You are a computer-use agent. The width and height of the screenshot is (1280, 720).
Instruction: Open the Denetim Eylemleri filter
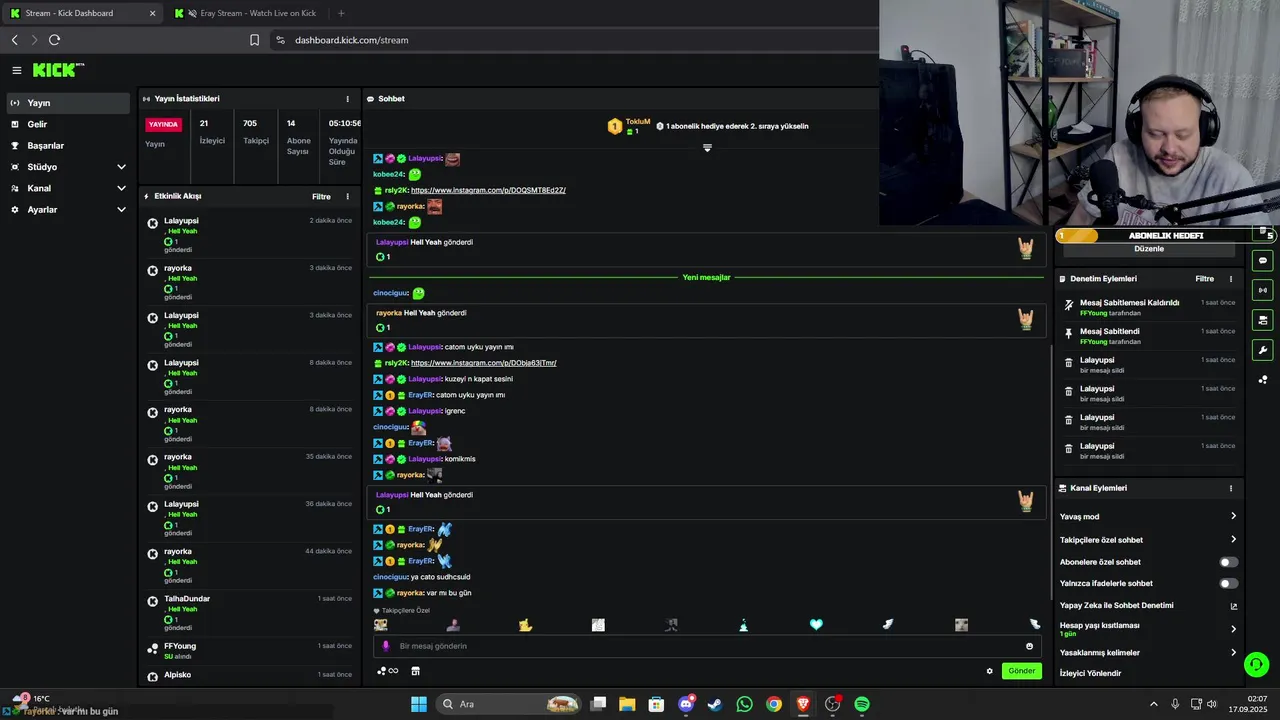click(x=1204, y=279)
